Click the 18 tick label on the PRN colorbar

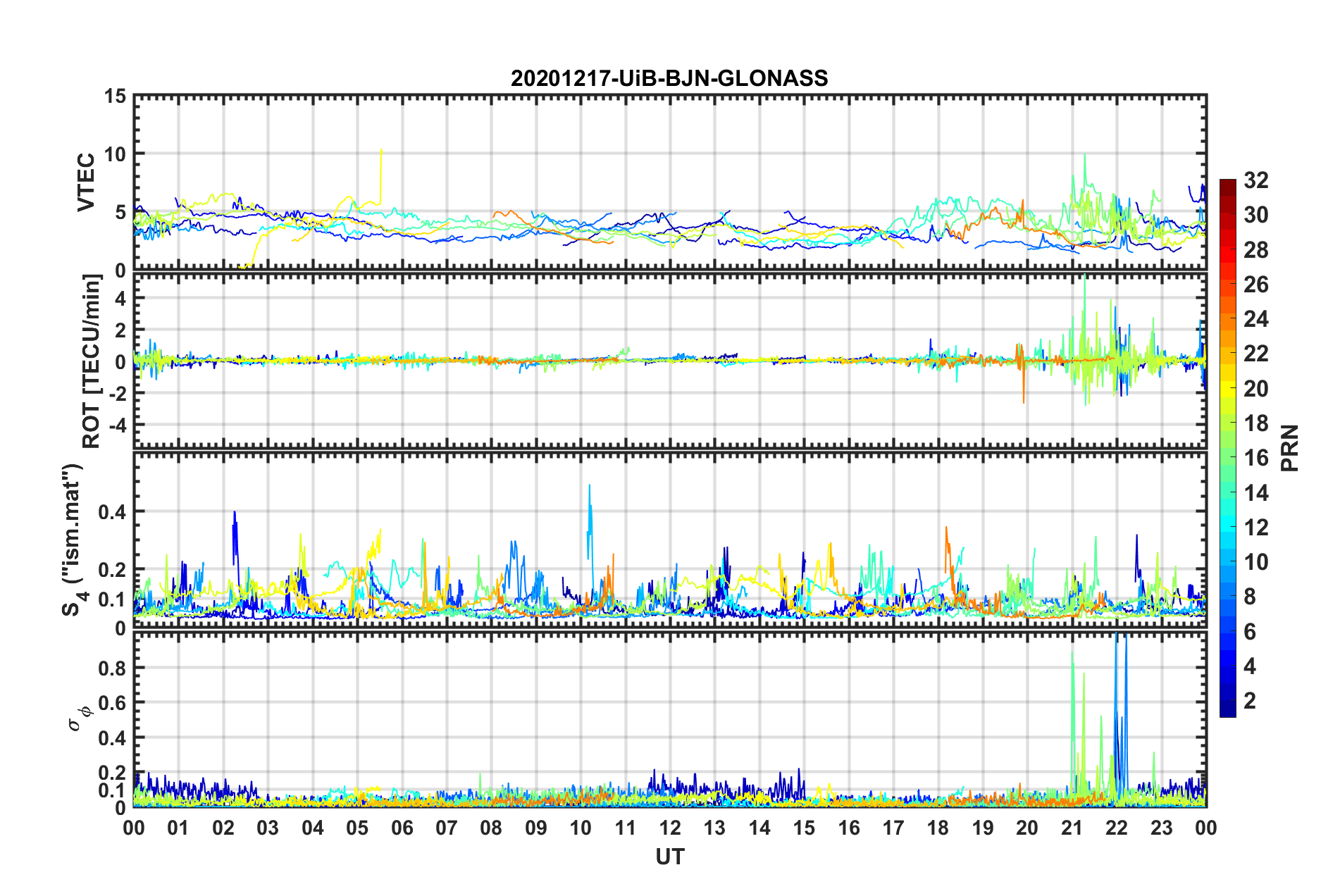pos(1256,423)
